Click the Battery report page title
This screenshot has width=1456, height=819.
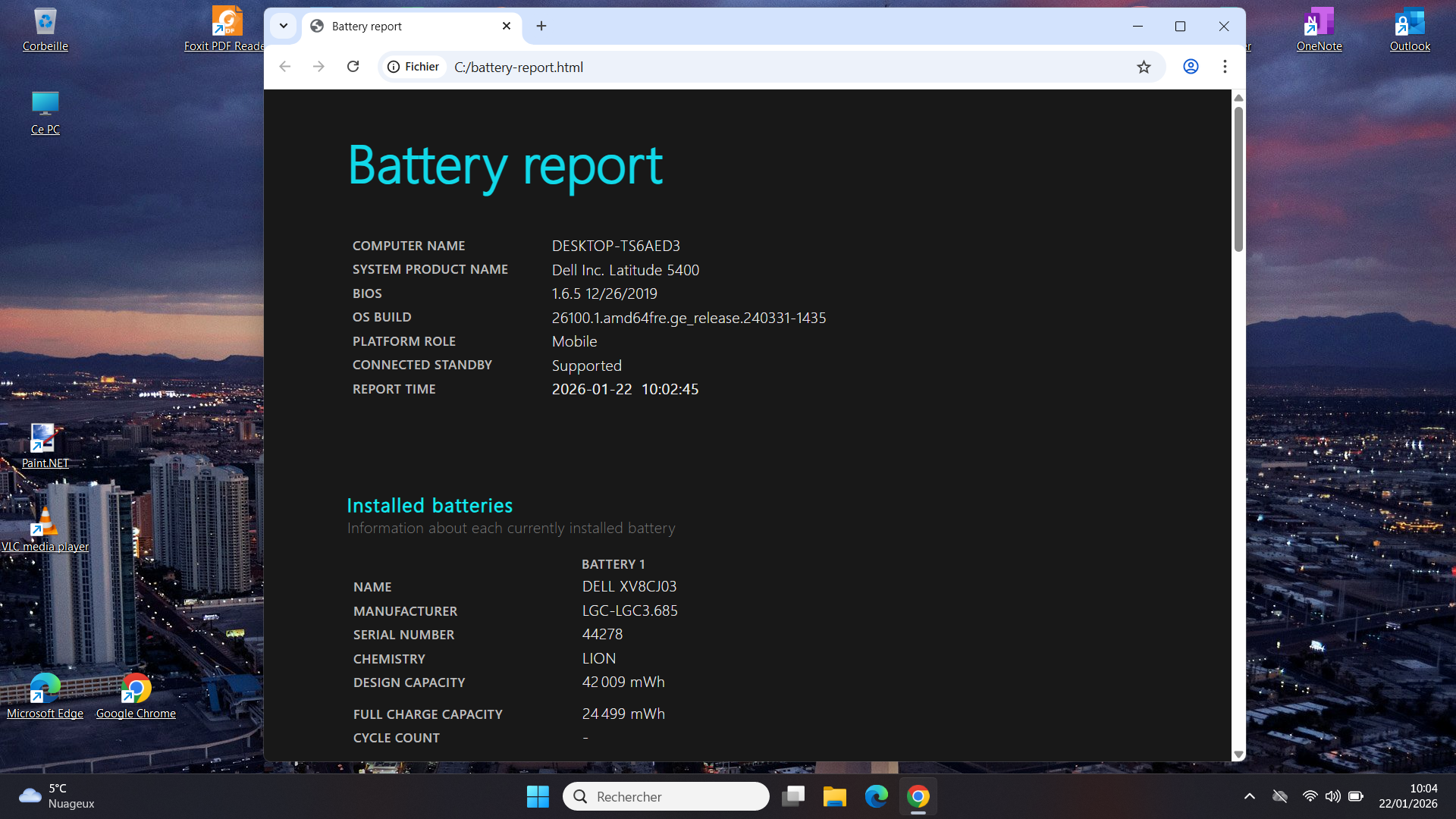point(505,166)
